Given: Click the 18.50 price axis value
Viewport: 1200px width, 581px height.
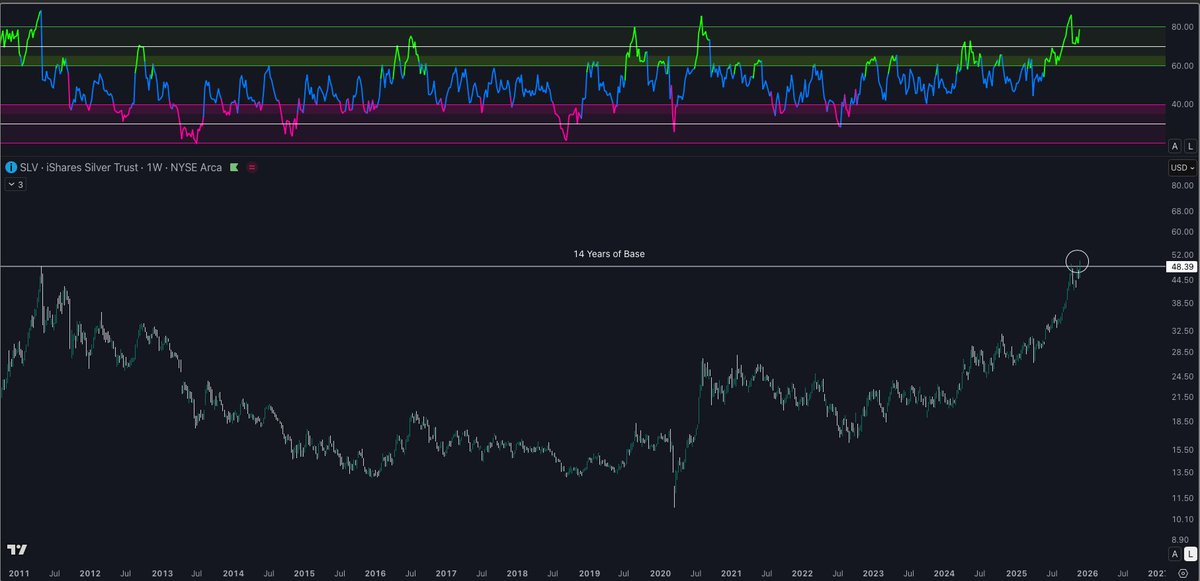Looking at the screenshot, I should coord(1181,424).
